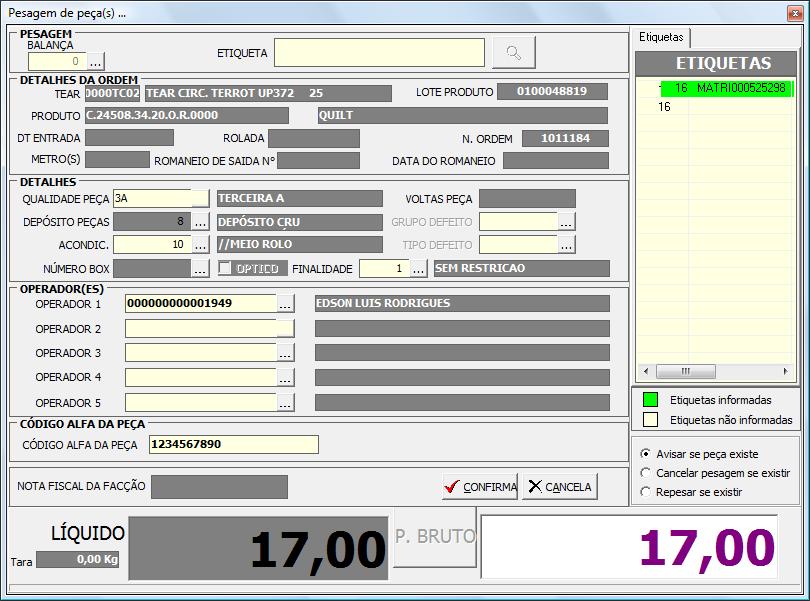
Task: Click the Confirma button
Action: [x=480, y=487]
